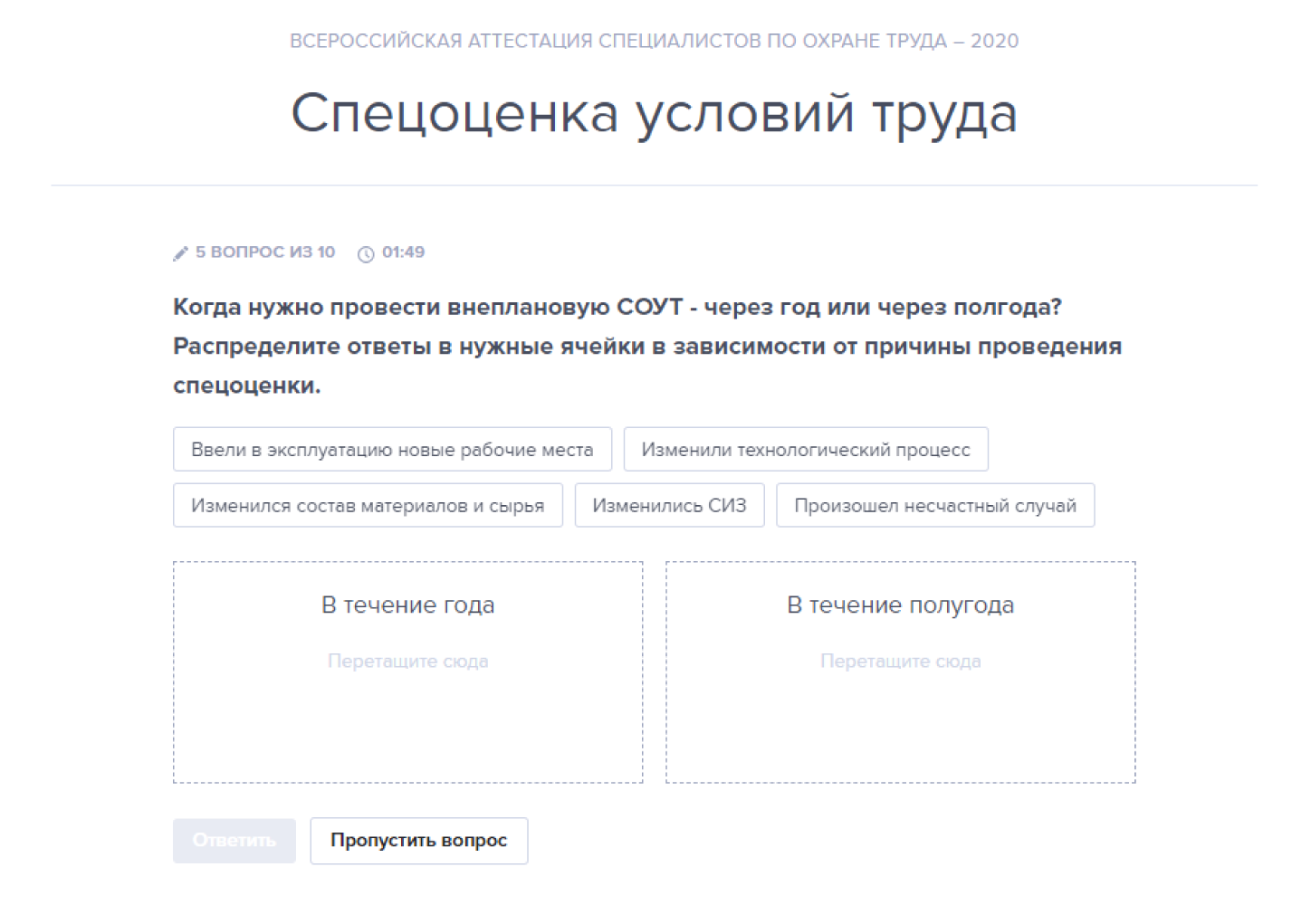Select 'Ввели в эксплуатацию новые рабочие места' chip
The image size is (1311, 924).
click(x=392, y=450)
